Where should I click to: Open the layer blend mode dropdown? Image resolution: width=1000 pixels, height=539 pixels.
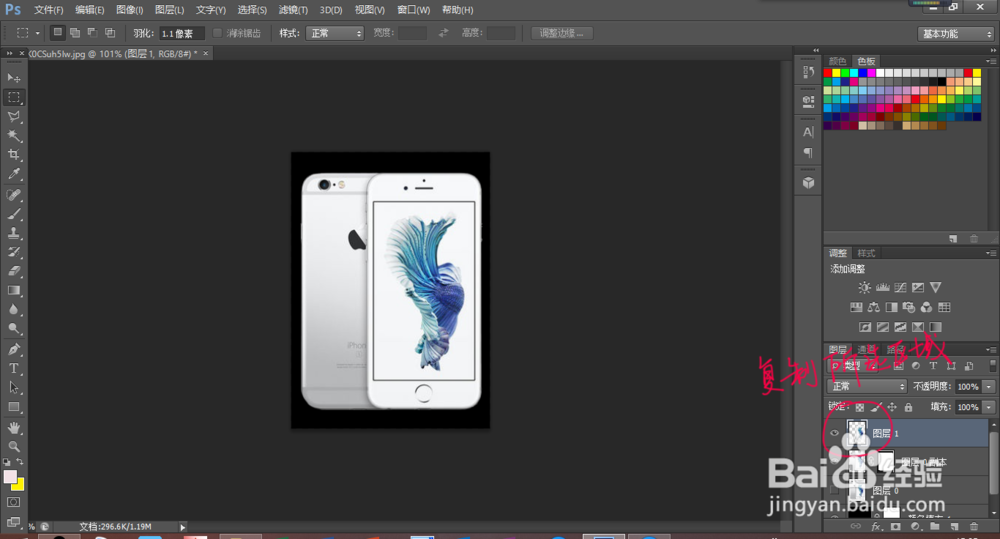tap(867, 387)
